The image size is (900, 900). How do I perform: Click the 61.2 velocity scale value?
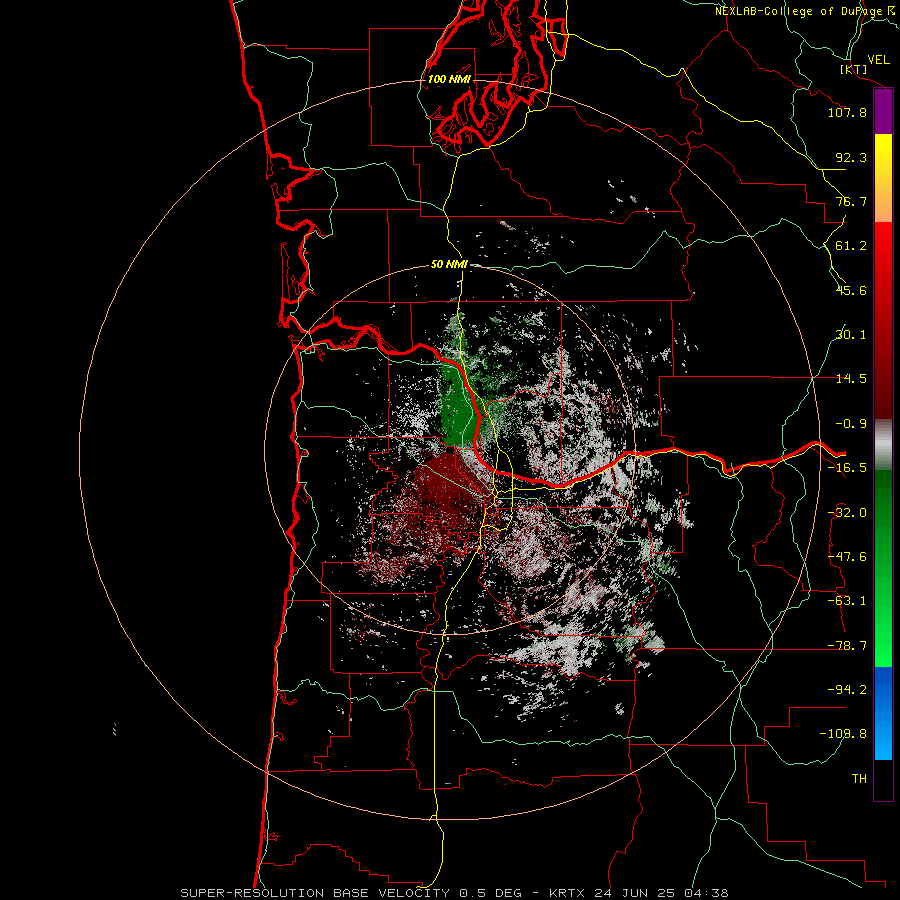pyautogui.click(x=851, y=246)
